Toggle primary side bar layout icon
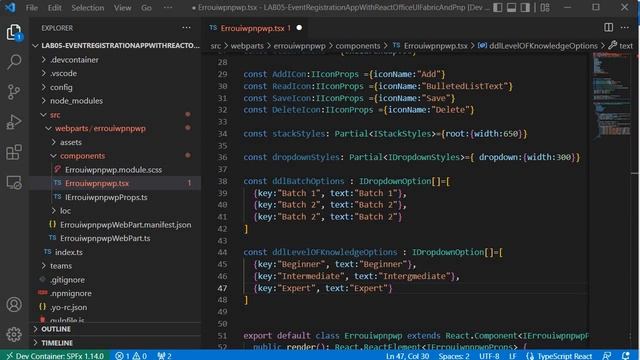This screenshot has width=640, height=360. [498, 7]
